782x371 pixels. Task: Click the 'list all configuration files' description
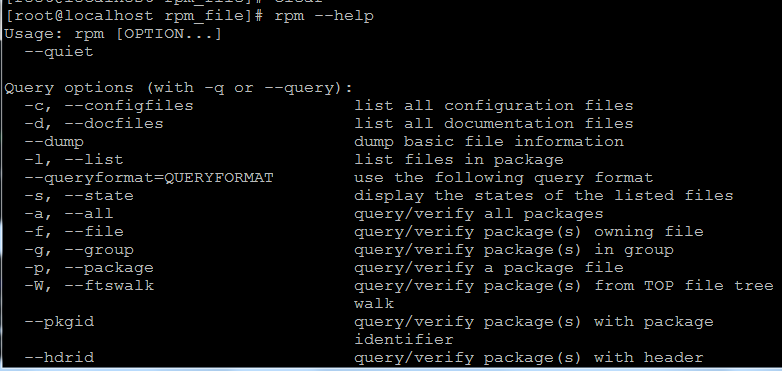tap(494, 106)
